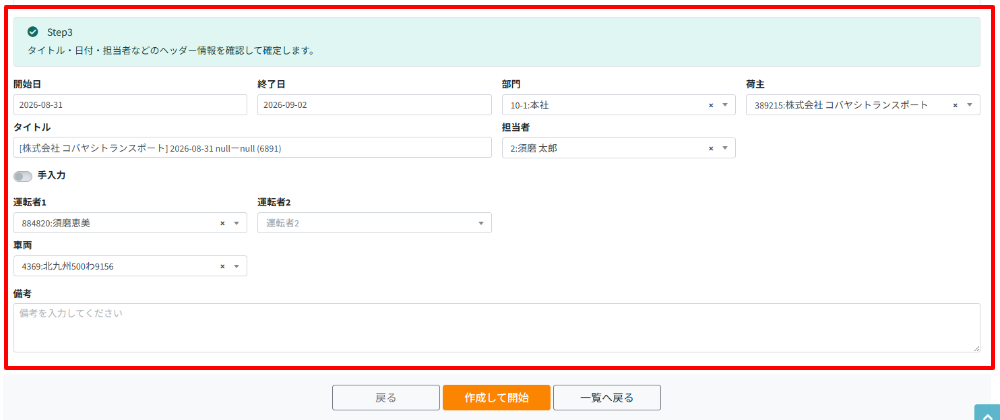Viewport: 1000px width, 420px height.
Task: Click the 開始日 date field
Action: click(130, 105)
